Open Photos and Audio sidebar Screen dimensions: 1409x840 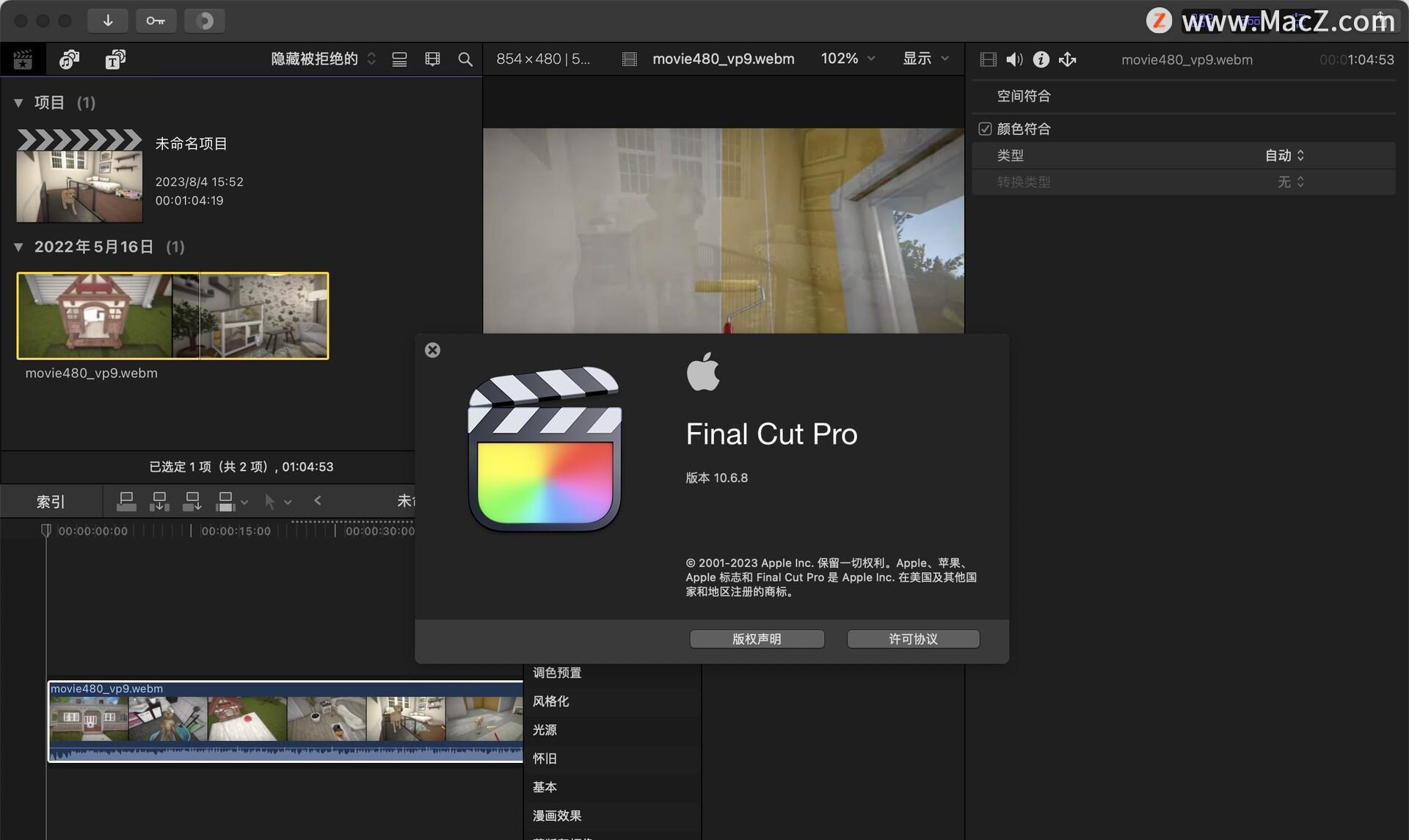coord(69,59)
